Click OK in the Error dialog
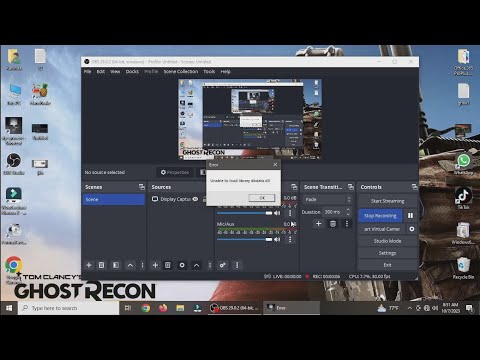 [x=262, y=198]
